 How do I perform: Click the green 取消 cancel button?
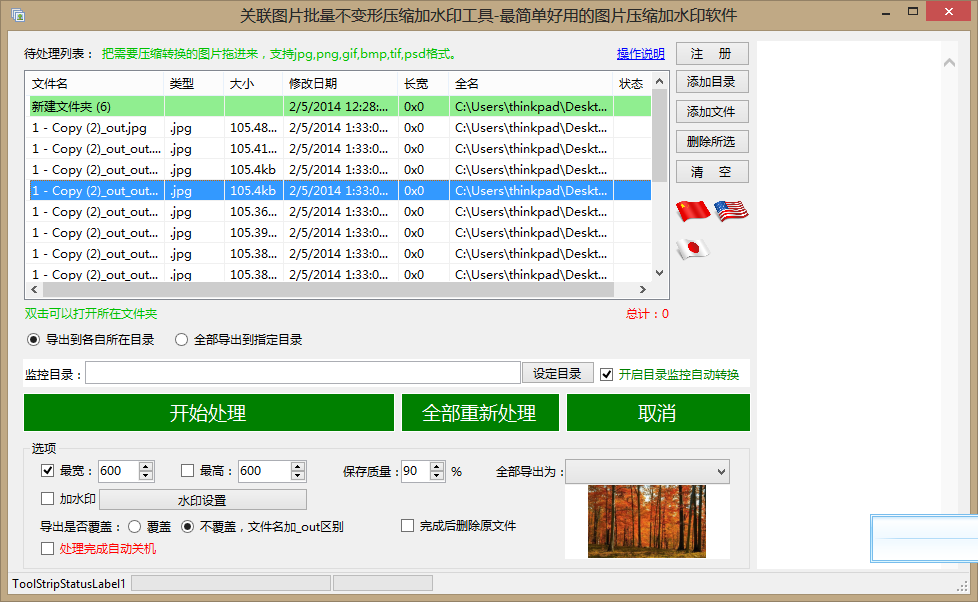[658, 412]
